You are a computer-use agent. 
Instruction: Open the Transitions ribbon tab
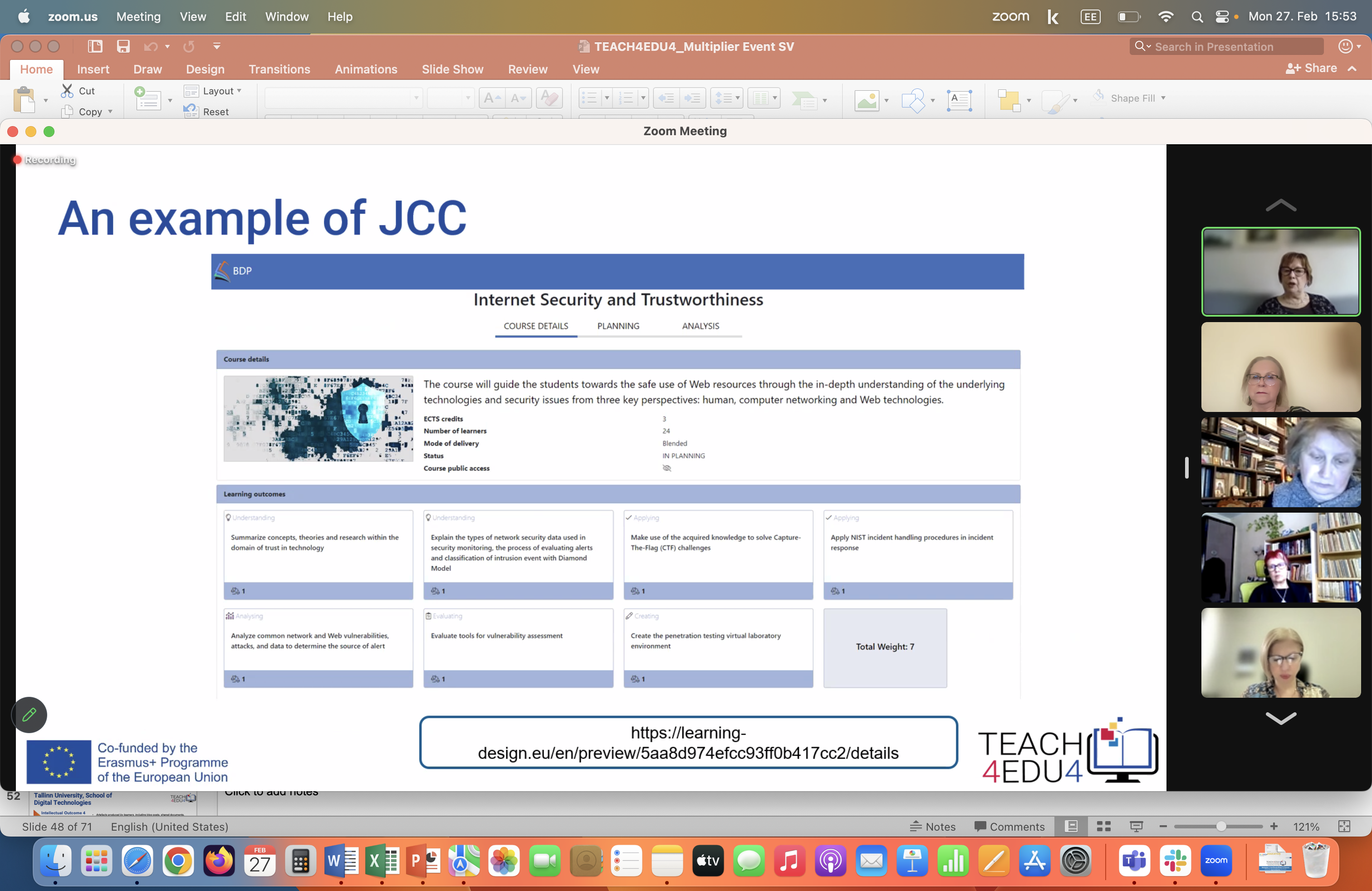pos(279,69)
